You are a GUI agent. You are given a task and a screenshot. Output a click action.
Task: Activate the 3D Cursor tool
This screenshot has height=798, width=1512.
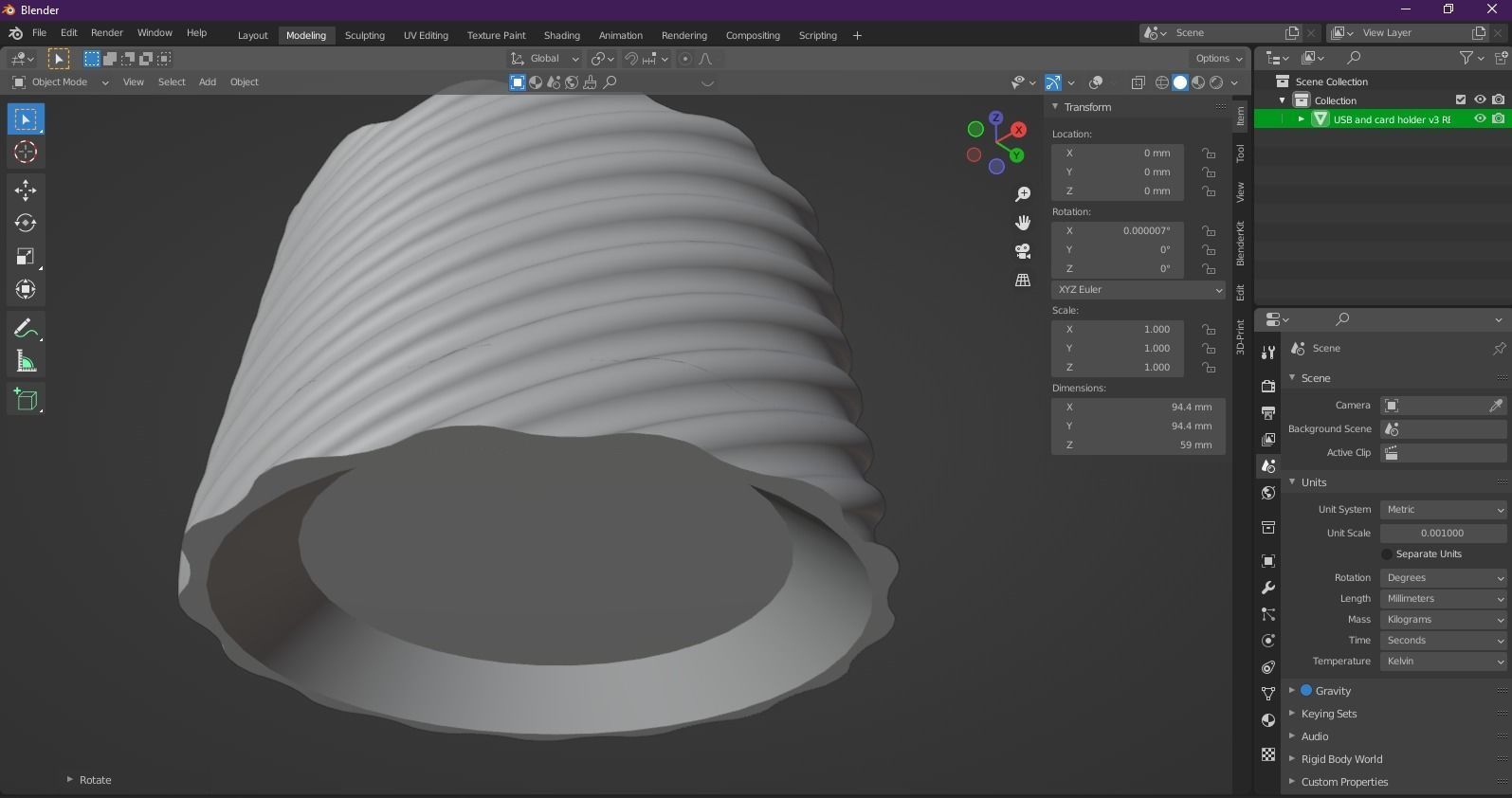click(26, 152)
